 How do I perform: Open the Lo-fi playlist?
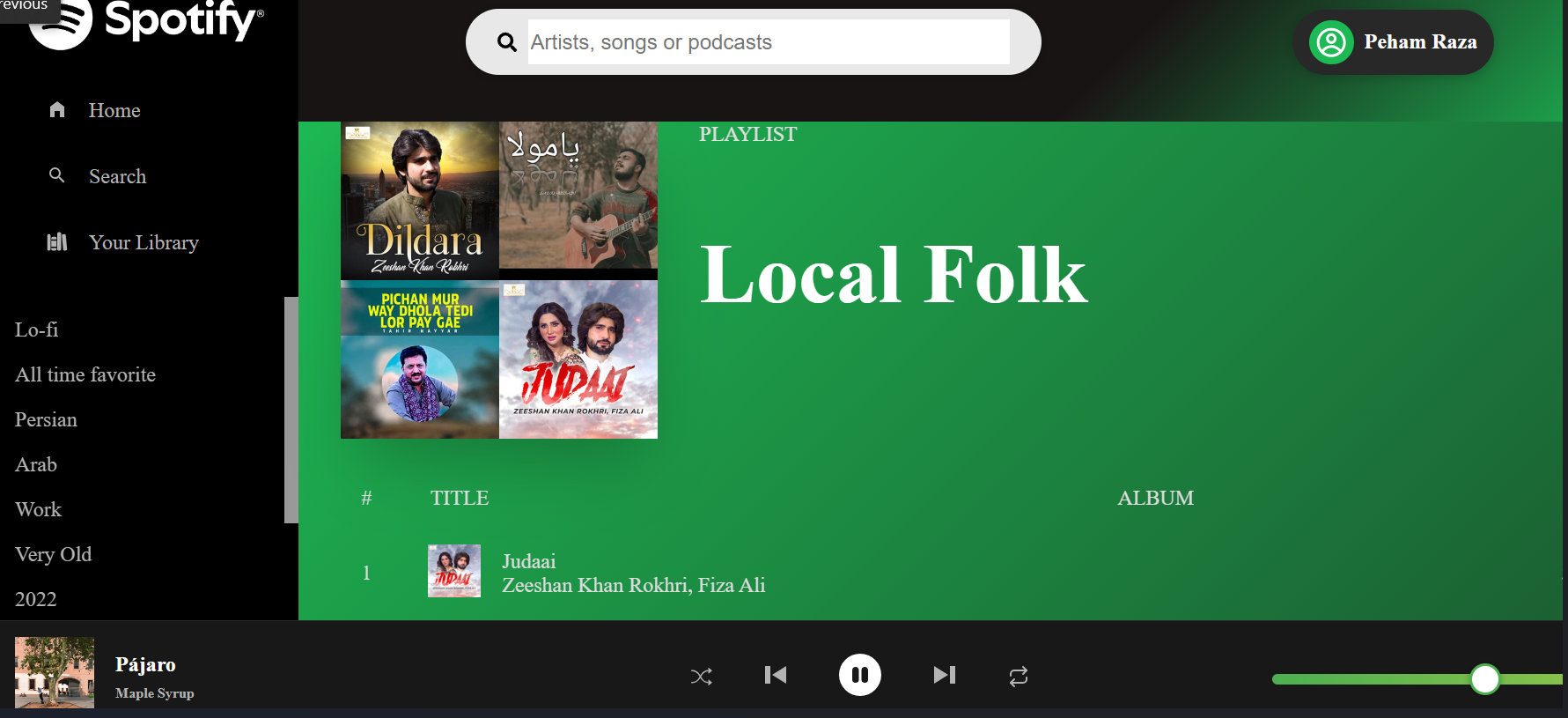37,329
